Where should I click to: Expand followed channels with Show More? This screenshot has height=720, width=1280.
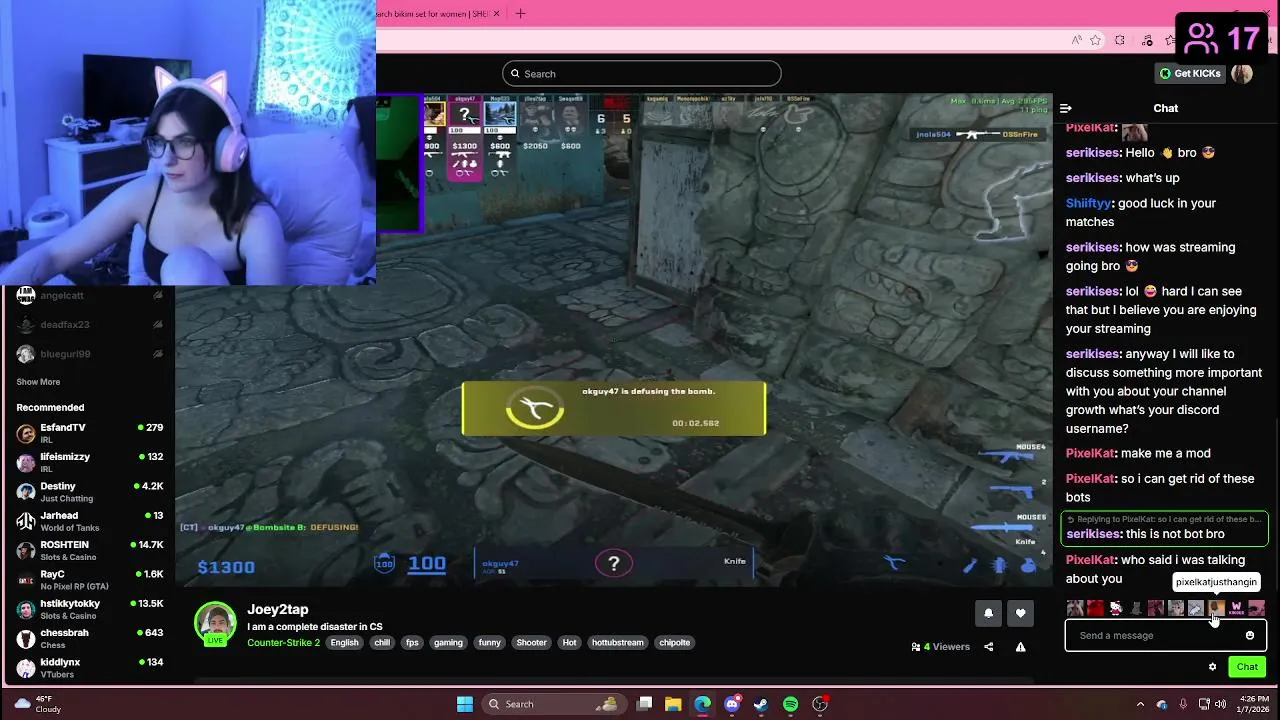38,382
